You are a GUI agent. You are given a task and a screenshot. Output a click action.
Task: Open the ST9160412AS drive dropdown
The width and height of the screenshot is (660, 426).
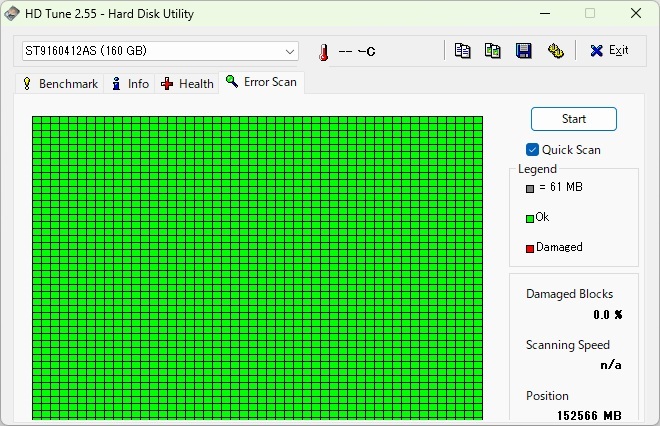click(160, 51)
